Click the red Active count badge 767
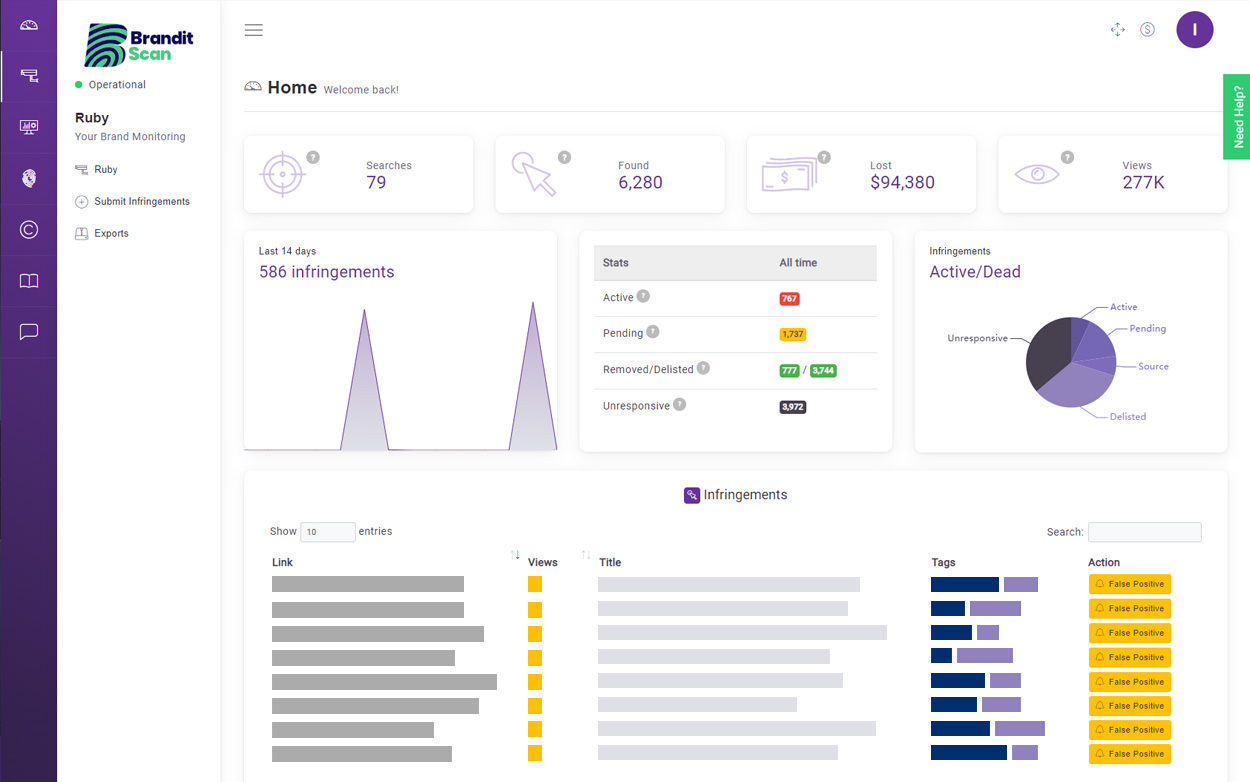1250x782 pixels. tap(789, 298)
